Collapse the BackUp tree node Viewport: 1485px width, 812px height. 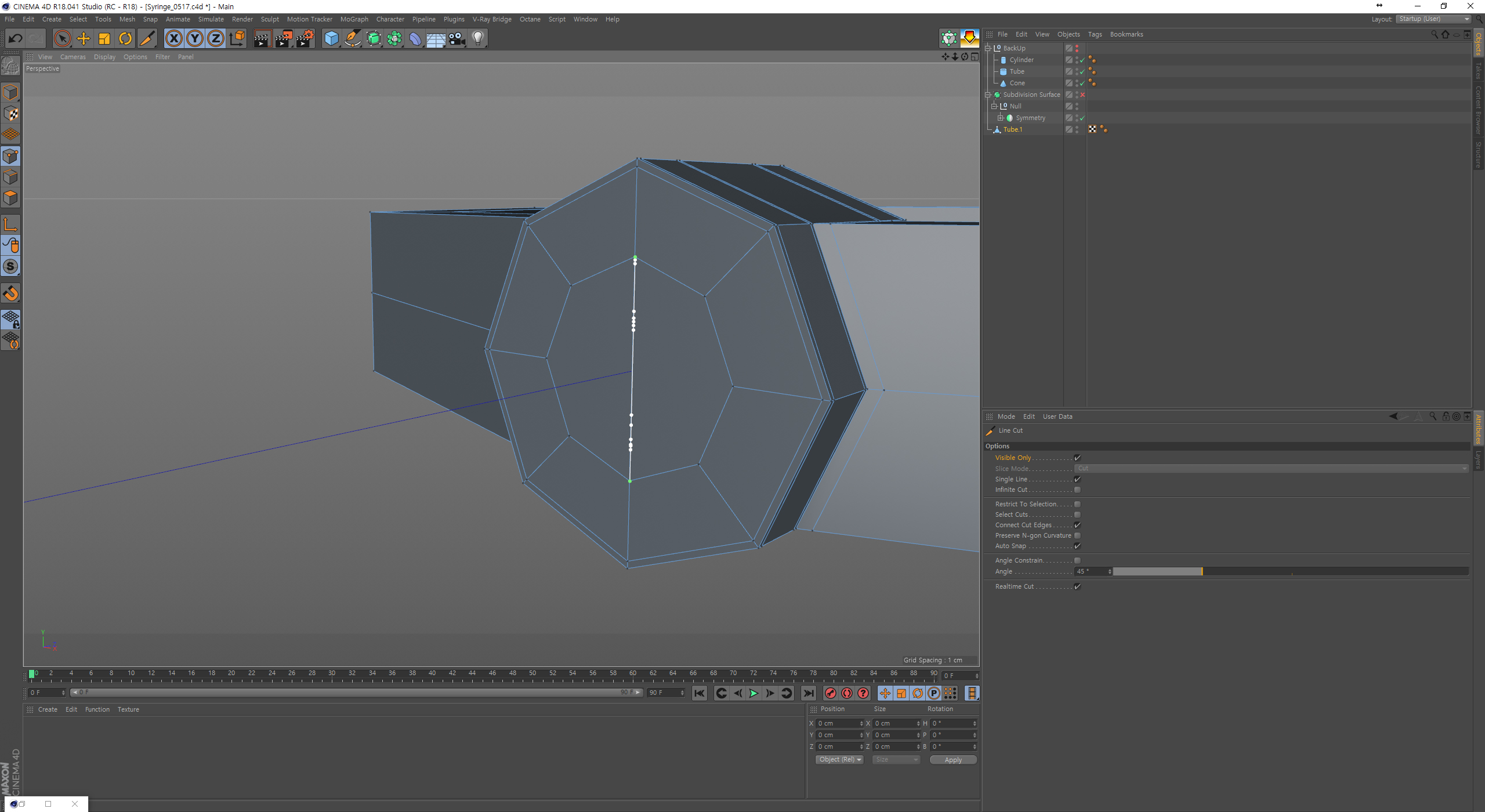point(988,48)
